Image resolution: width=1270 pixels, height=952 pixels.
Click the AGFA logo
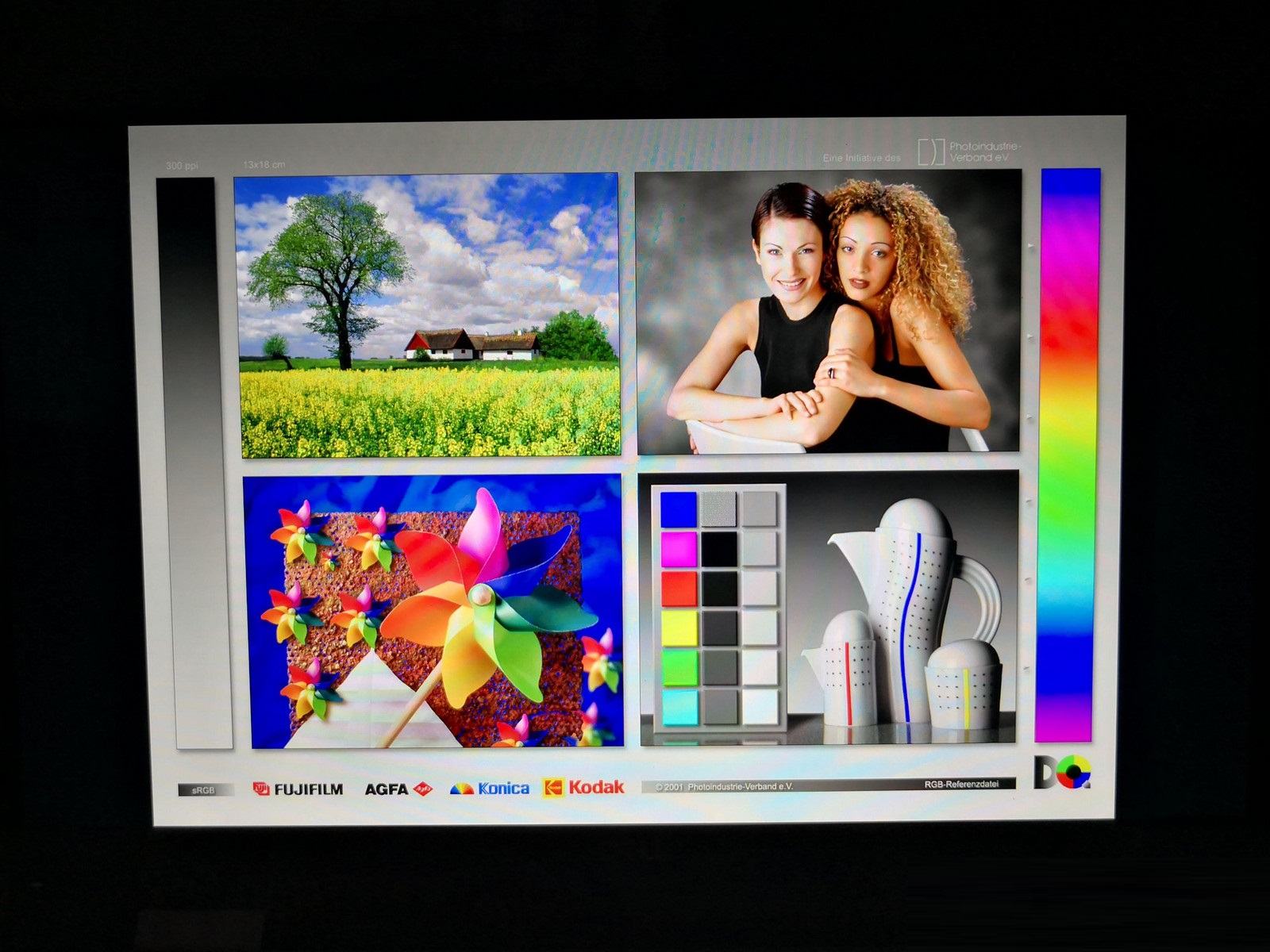(x=398, y=789)
